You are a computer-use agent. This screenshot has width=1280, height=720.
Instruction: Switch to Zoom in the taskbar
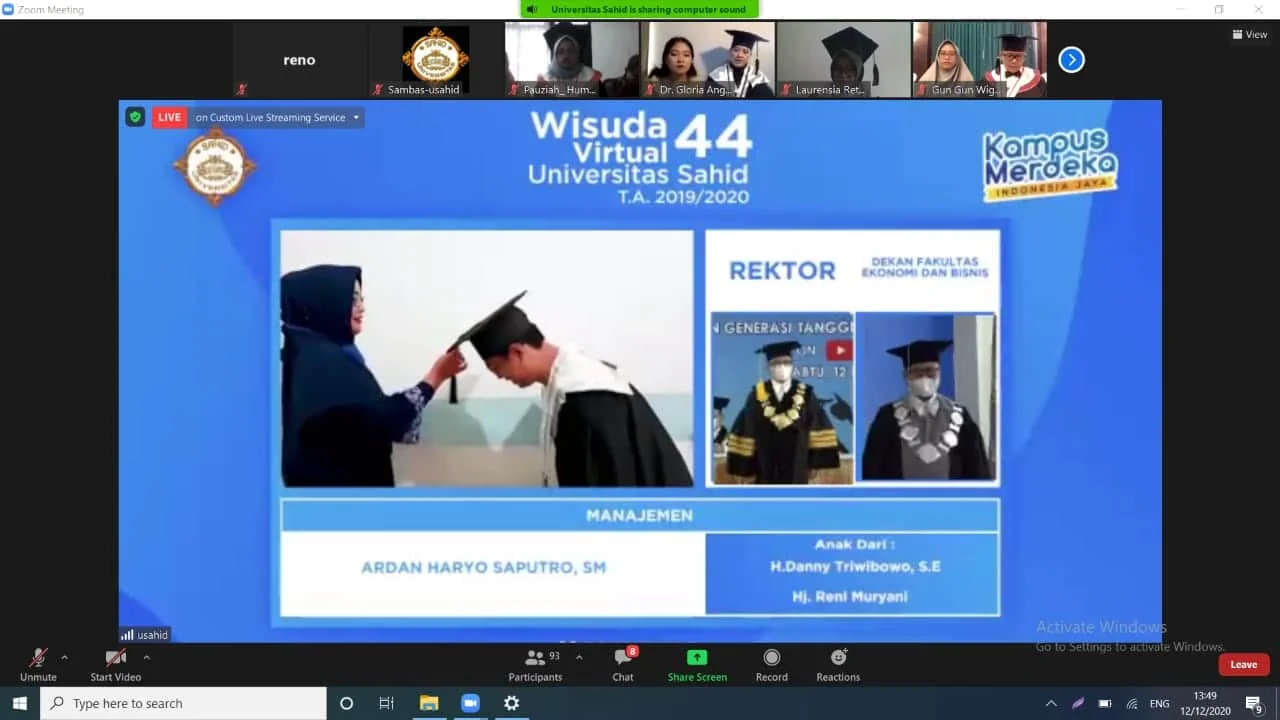coord(470,703)
